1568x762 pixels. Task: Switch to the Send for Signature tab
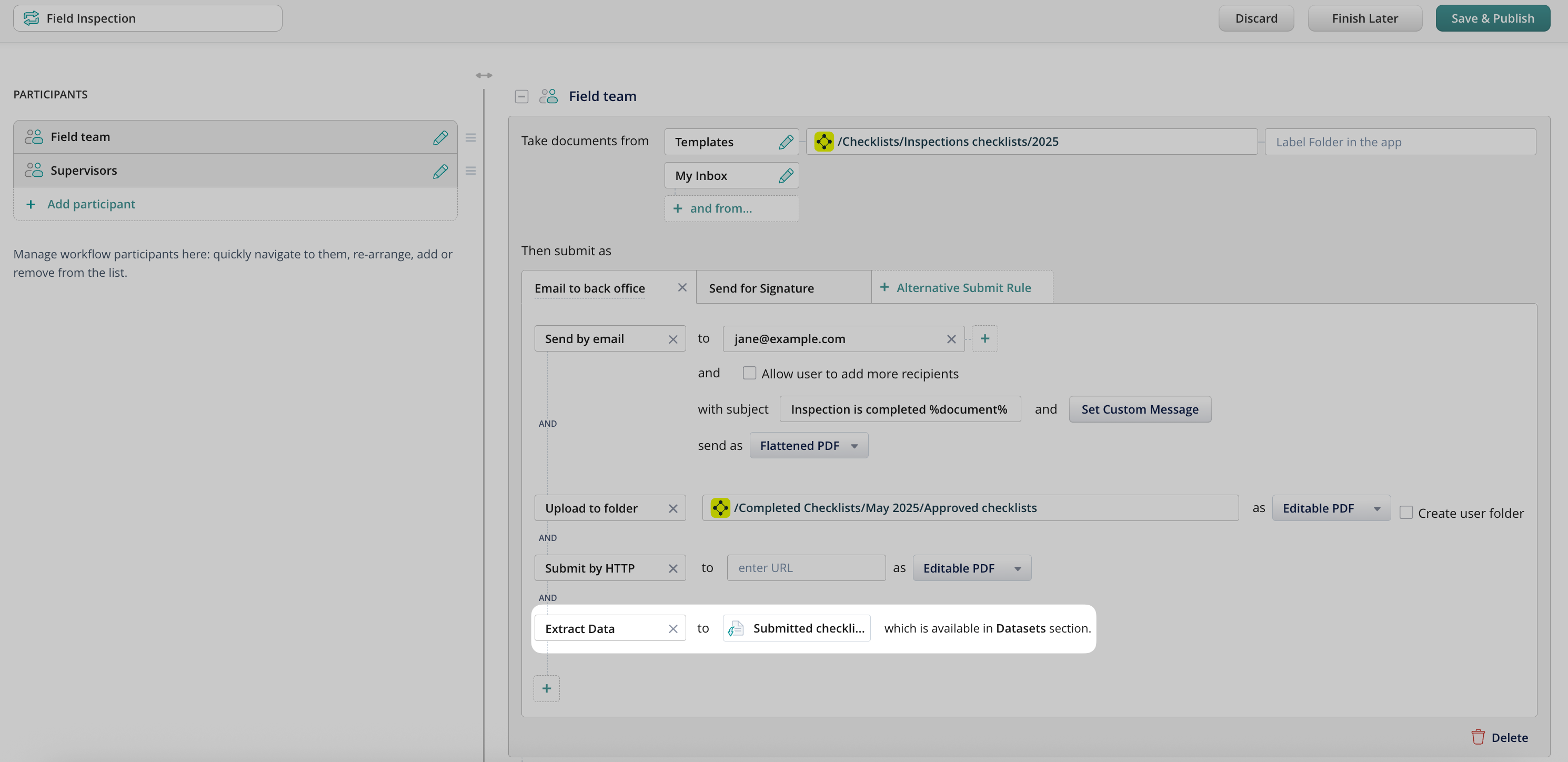click(x=761, y=288)
